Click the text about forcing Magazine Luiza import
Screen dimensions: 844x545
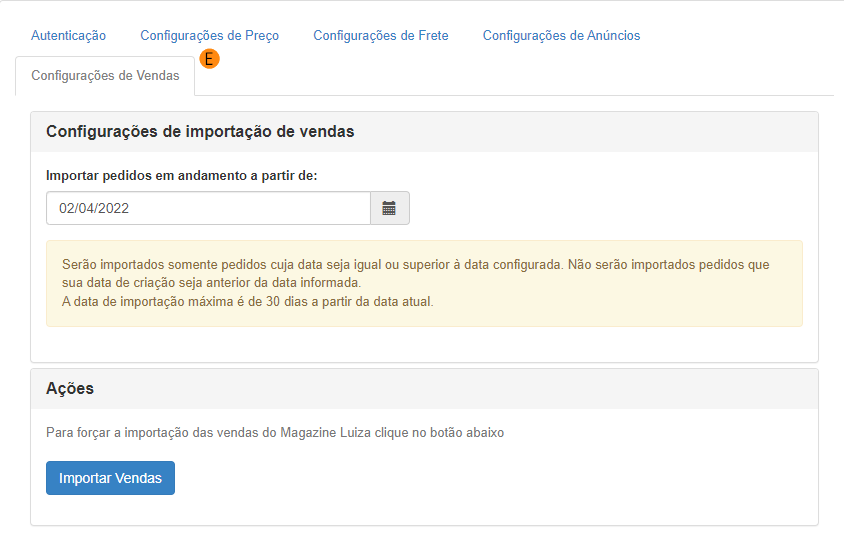click(275, 433)
